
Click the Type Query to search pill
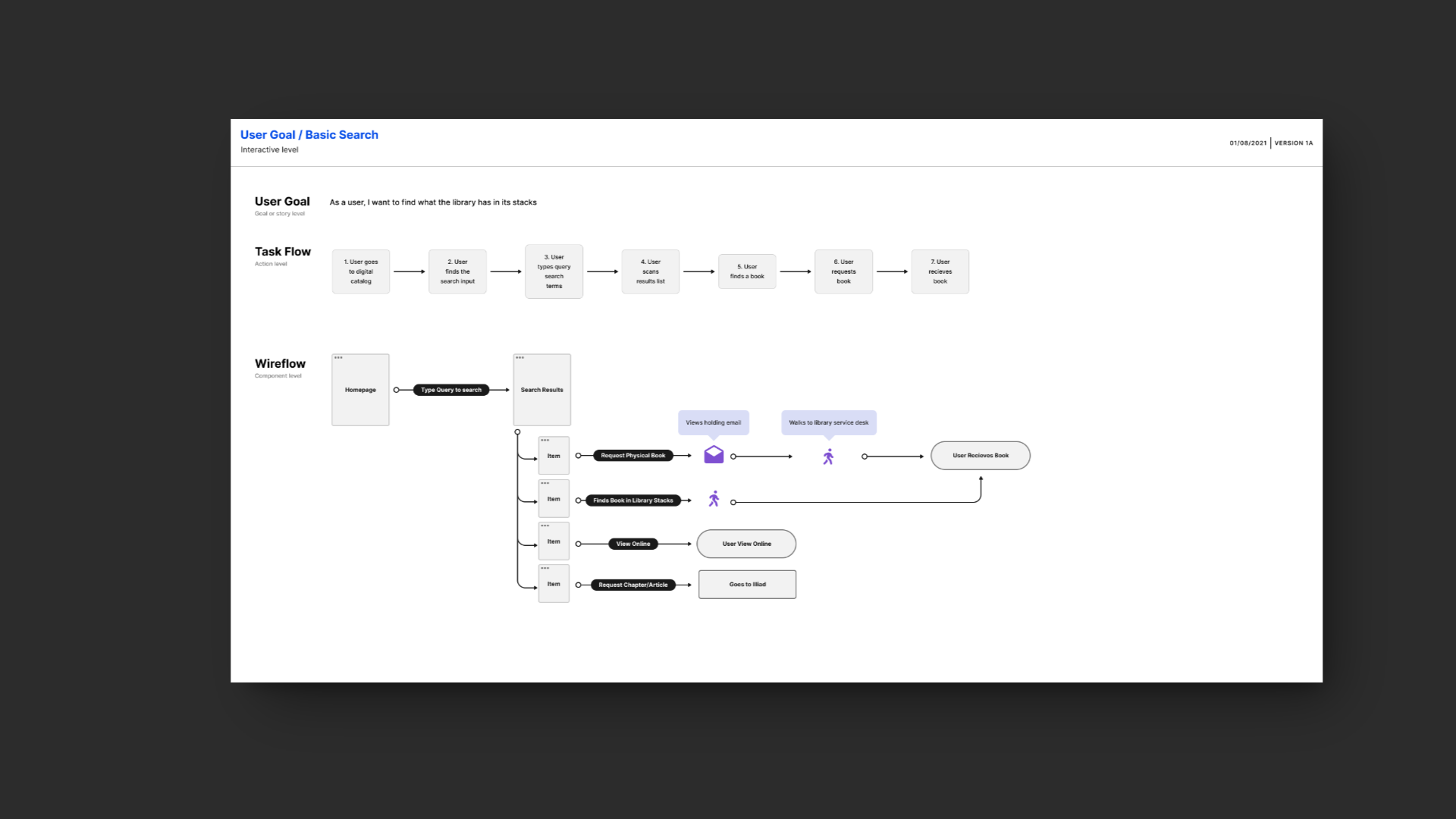pos(451,390)
